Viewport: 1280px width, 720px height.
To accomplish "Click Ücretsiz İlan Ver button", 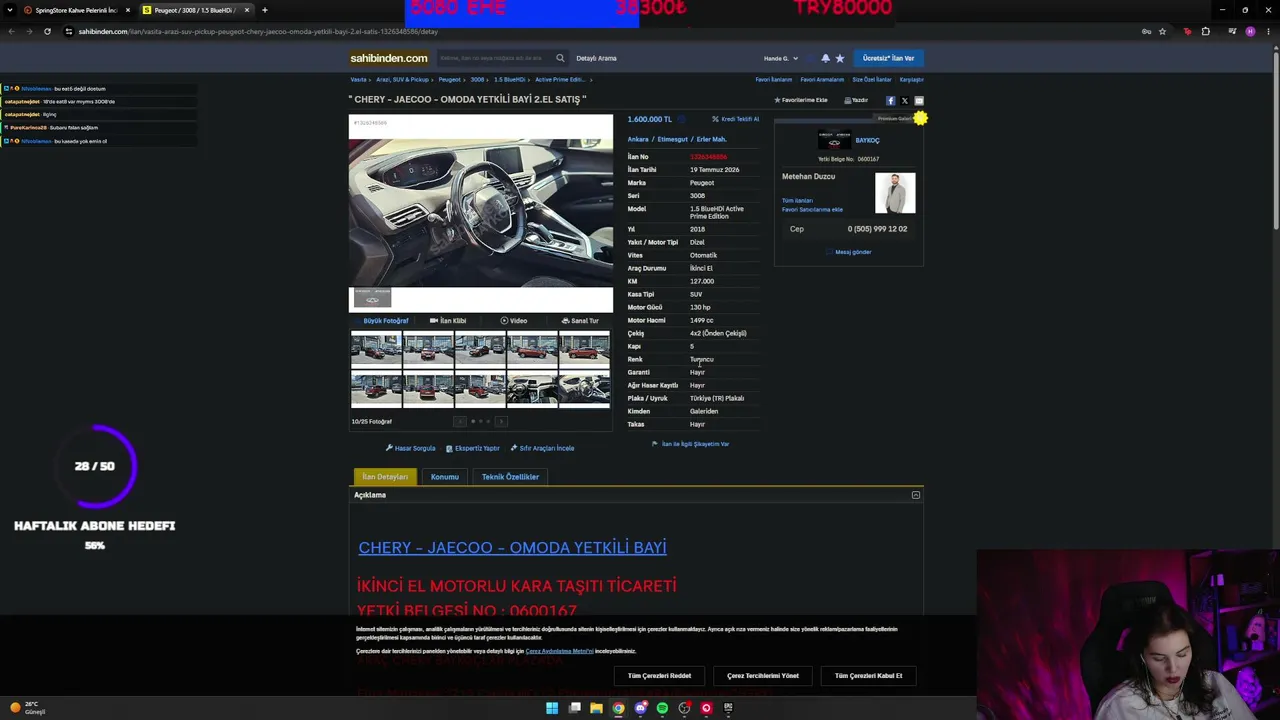I will coord(888,58).
